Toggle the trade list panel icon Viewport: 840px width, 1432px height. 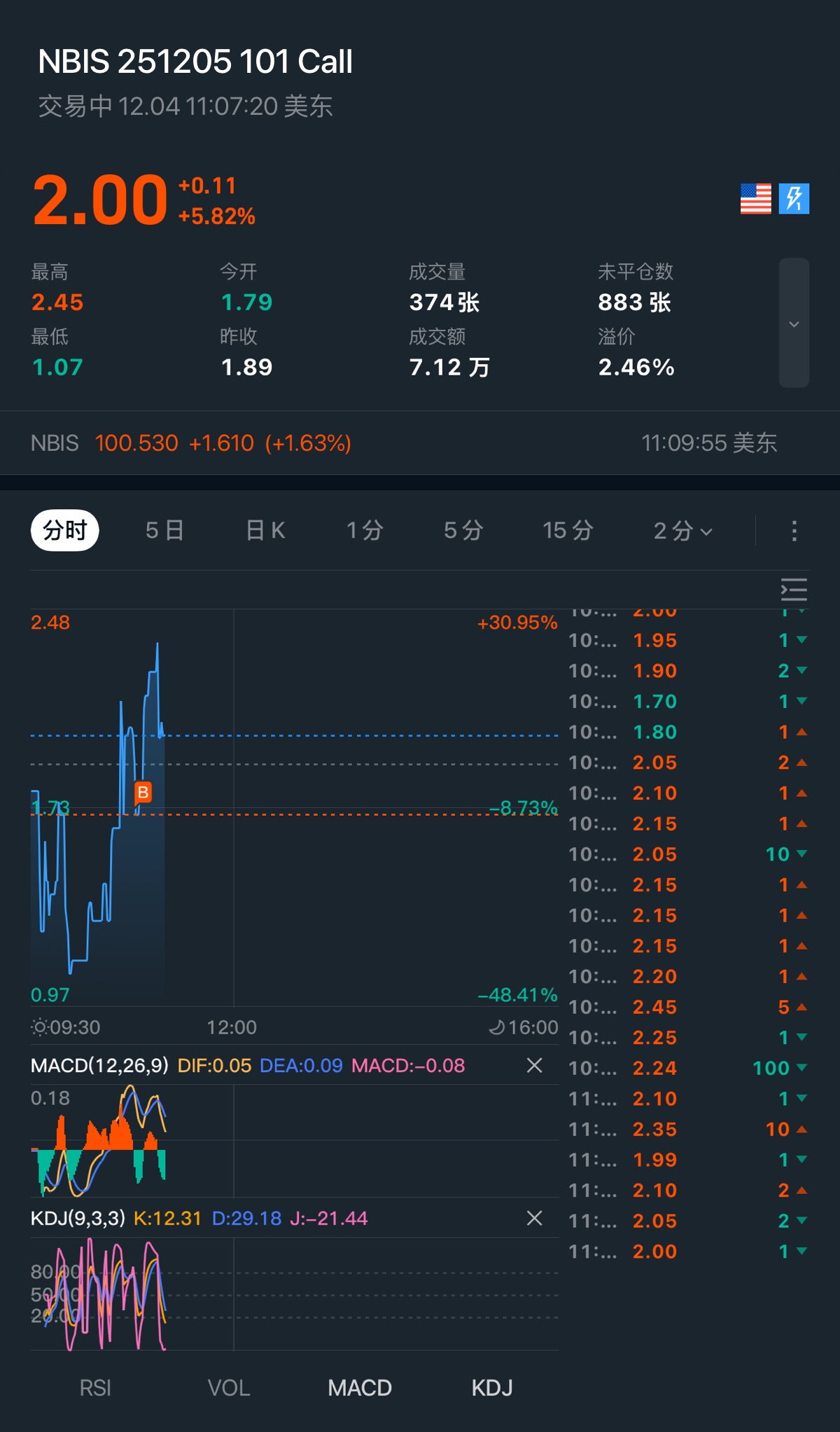(x=794, y=590)
